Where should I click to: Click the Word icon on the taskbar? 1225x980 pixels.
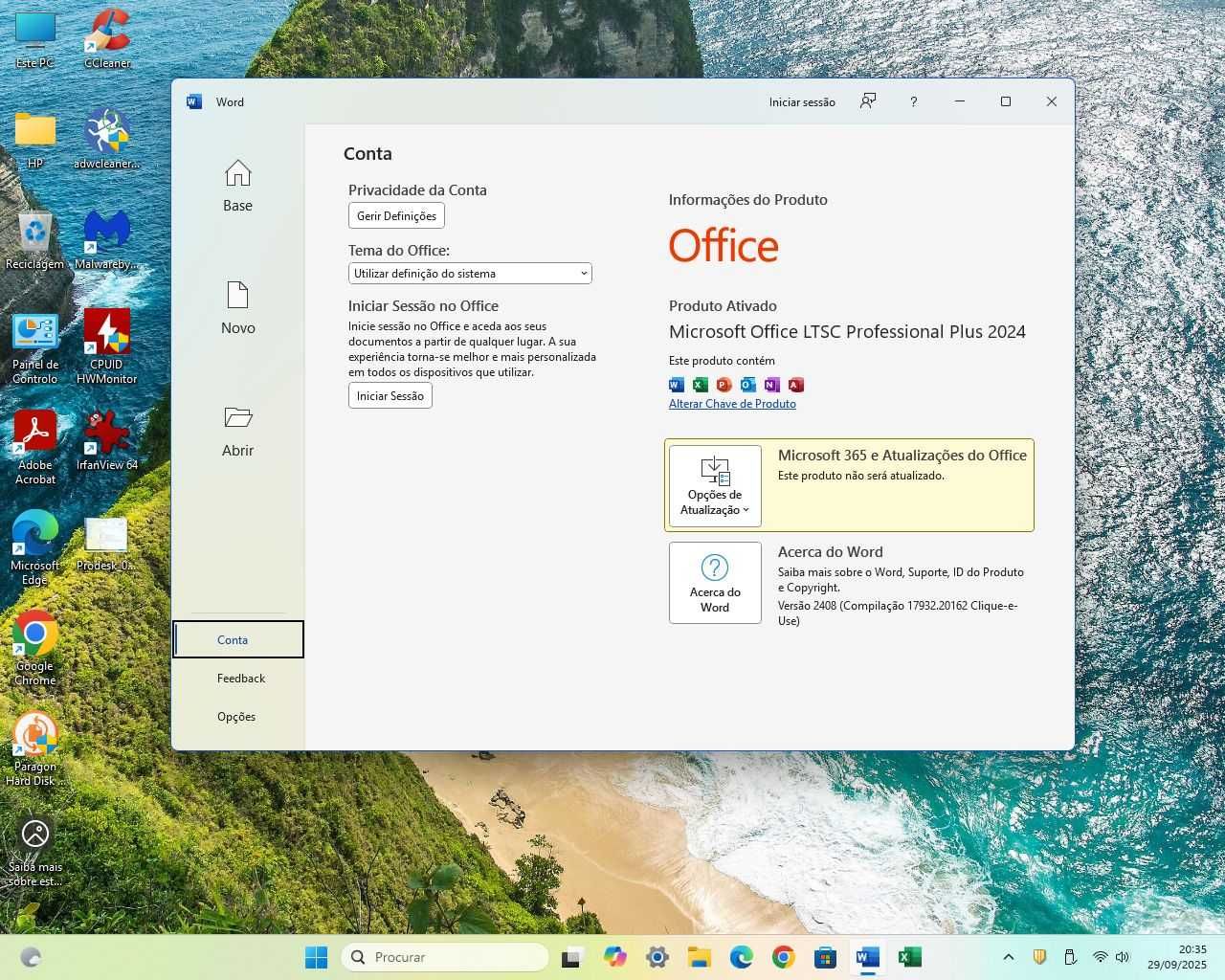pyautogui.click(x=867, y=957)
